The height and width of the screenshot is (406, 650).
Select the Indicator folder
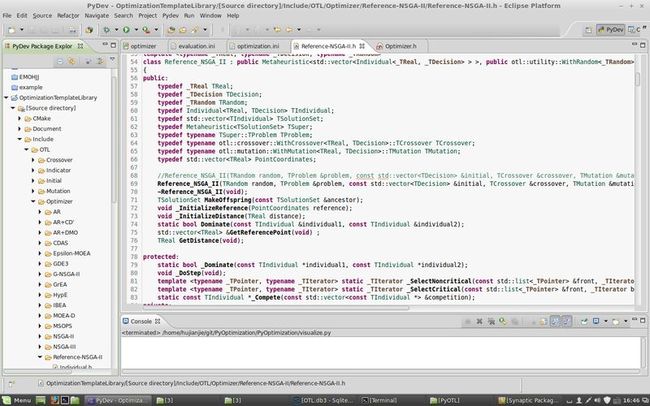tap(58, 170)
